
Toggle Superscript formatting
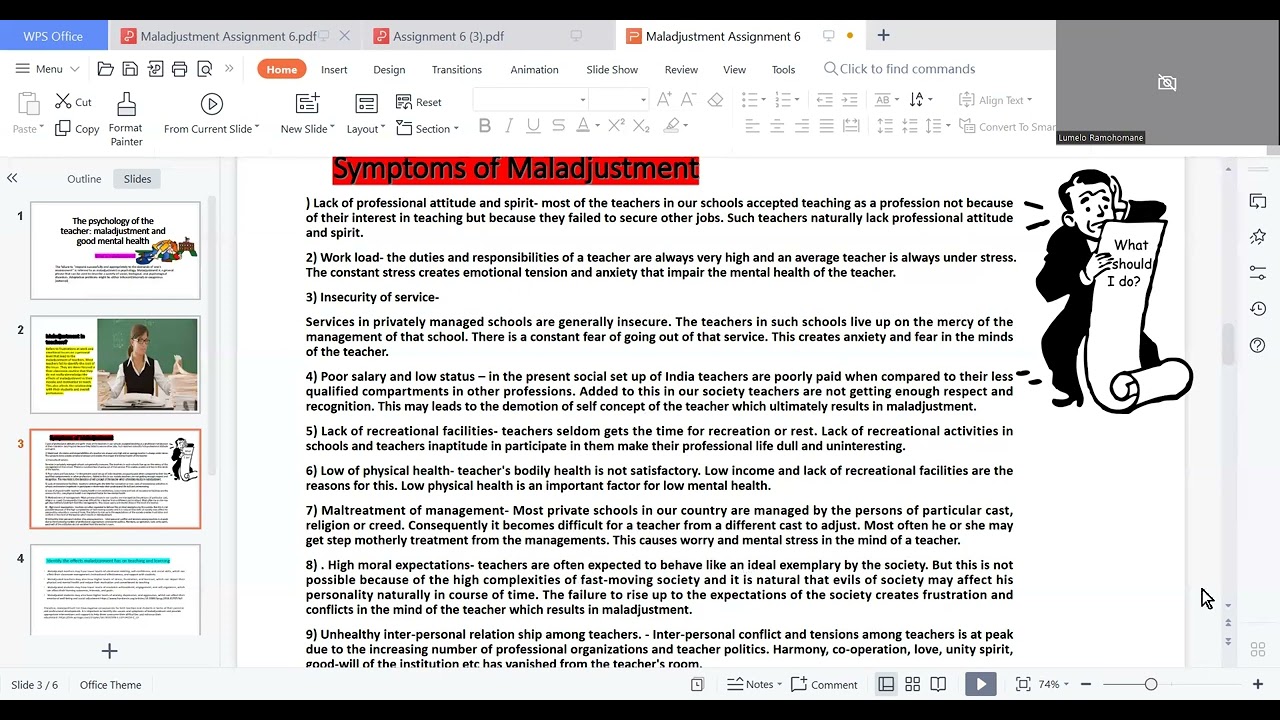(x=616, y=126)
